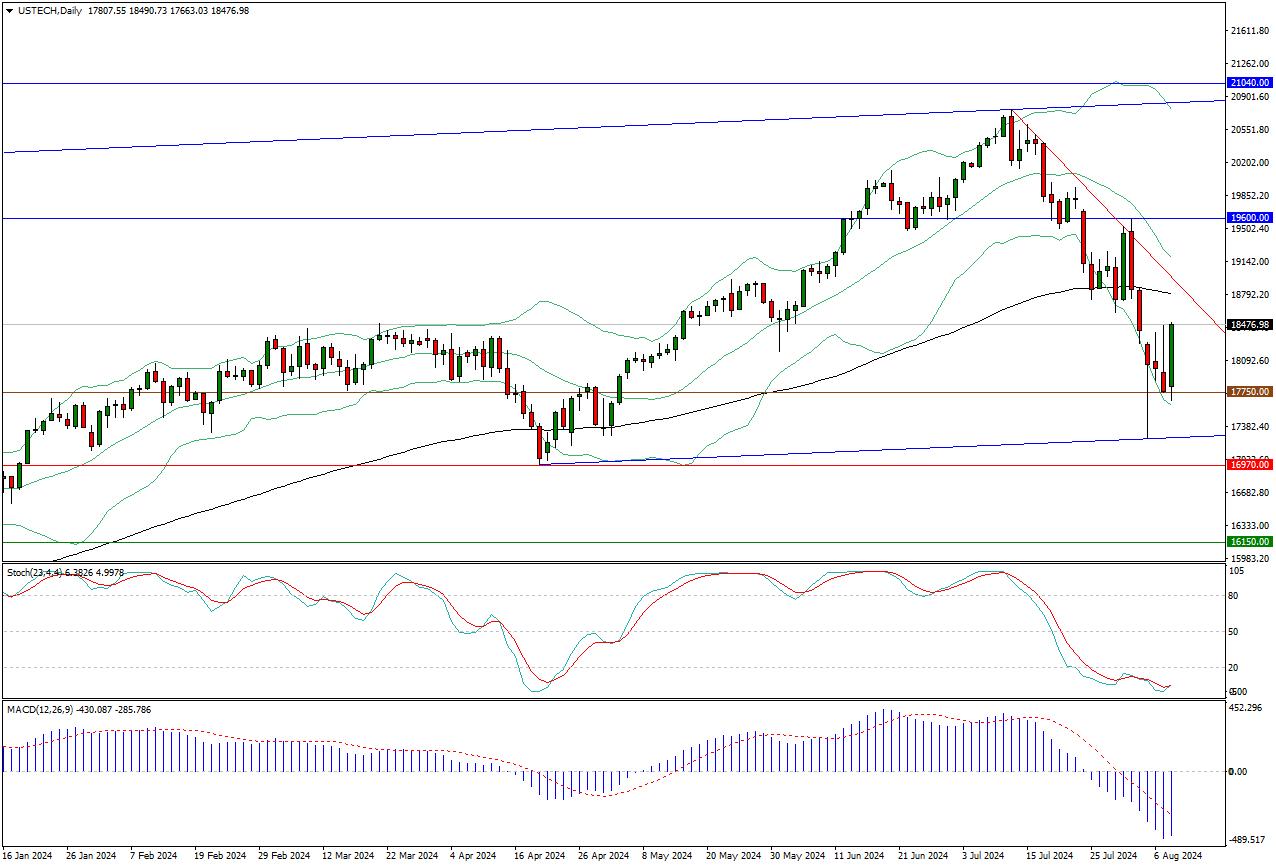This screenshot has width=1276, height=867.
Task: Click the Stoch(23,4,4) indicator label
Action: (x=40, y=572)
